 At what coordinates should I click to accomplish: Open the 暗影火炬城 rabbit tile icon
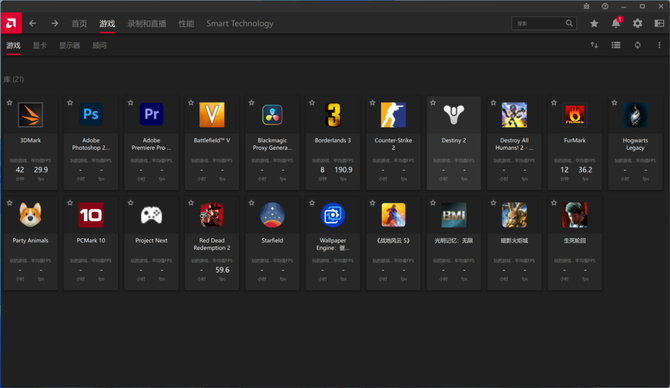click(514, 215)
